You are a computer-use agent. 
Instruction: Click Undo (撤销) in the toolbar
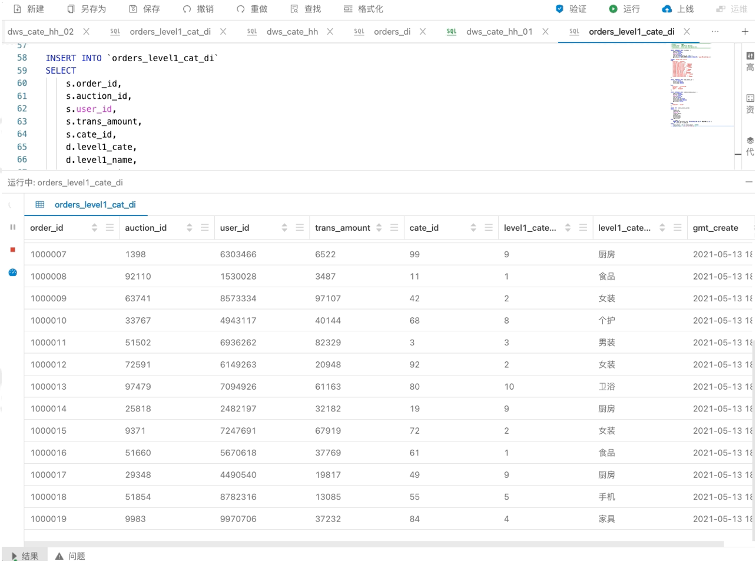(198, 9)
